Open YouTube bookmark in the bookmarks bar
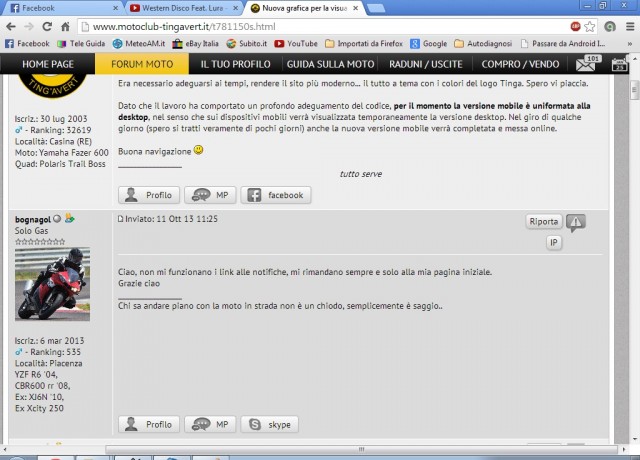Viewport: 640px width, 460px height. 295,44
